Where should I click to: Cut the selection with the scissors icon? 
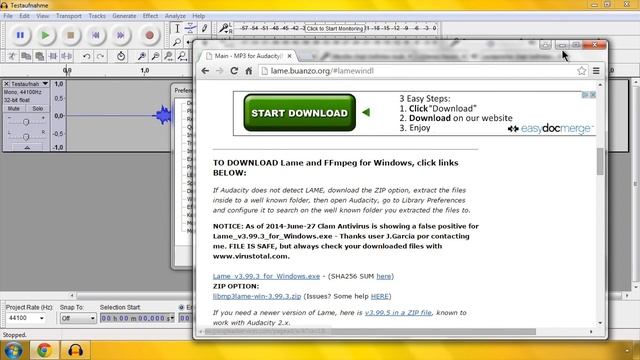[x=12, y=56]
